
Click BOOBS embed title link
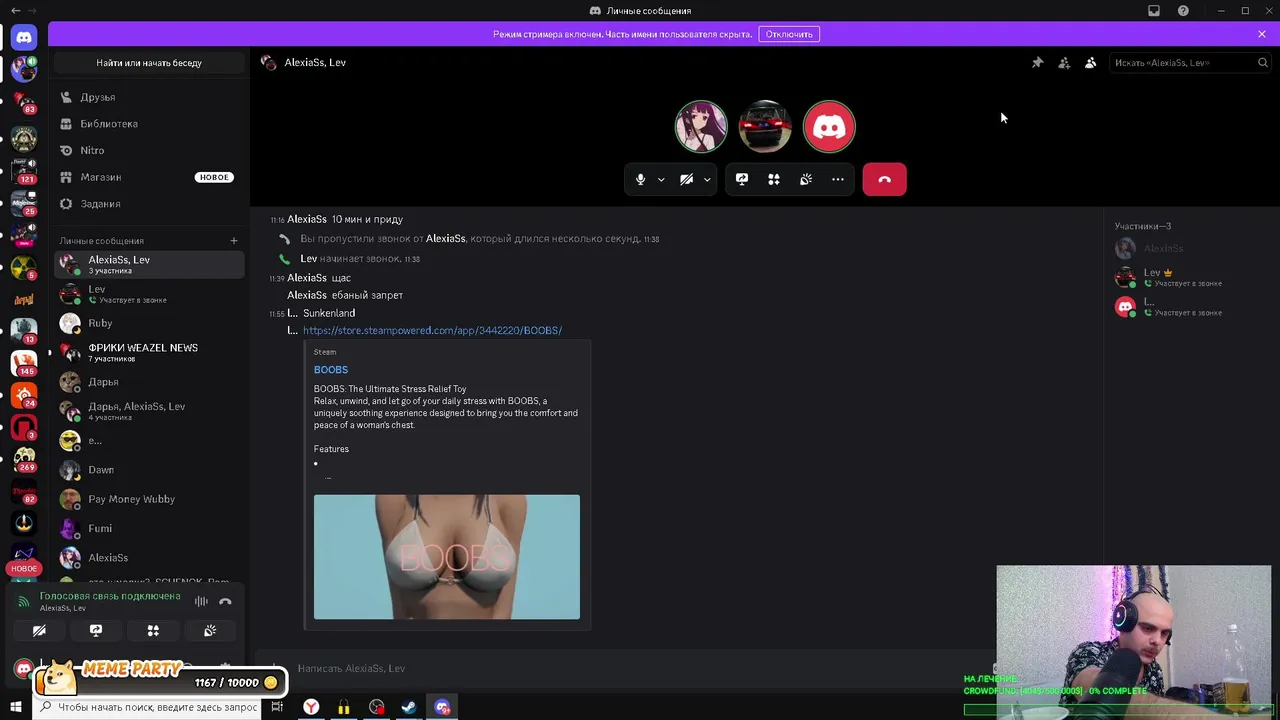331,370
